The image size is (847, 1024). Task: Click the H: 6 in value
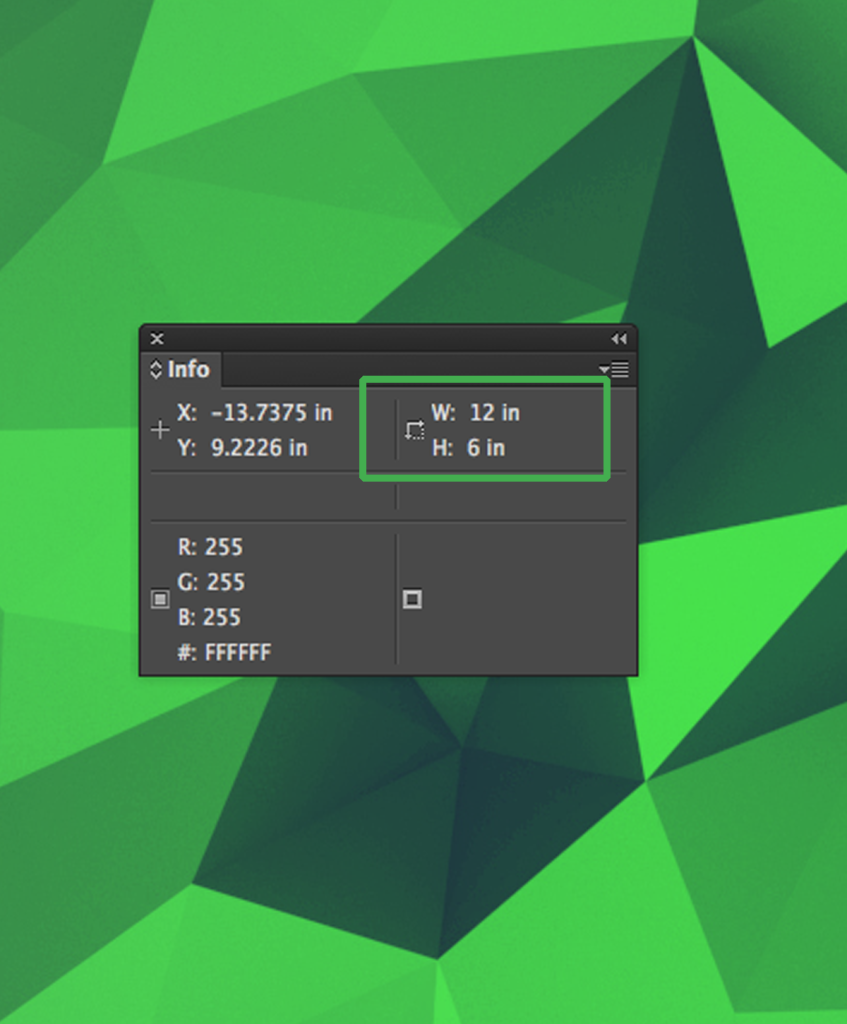pyautogui.click(x=468, y=448)
